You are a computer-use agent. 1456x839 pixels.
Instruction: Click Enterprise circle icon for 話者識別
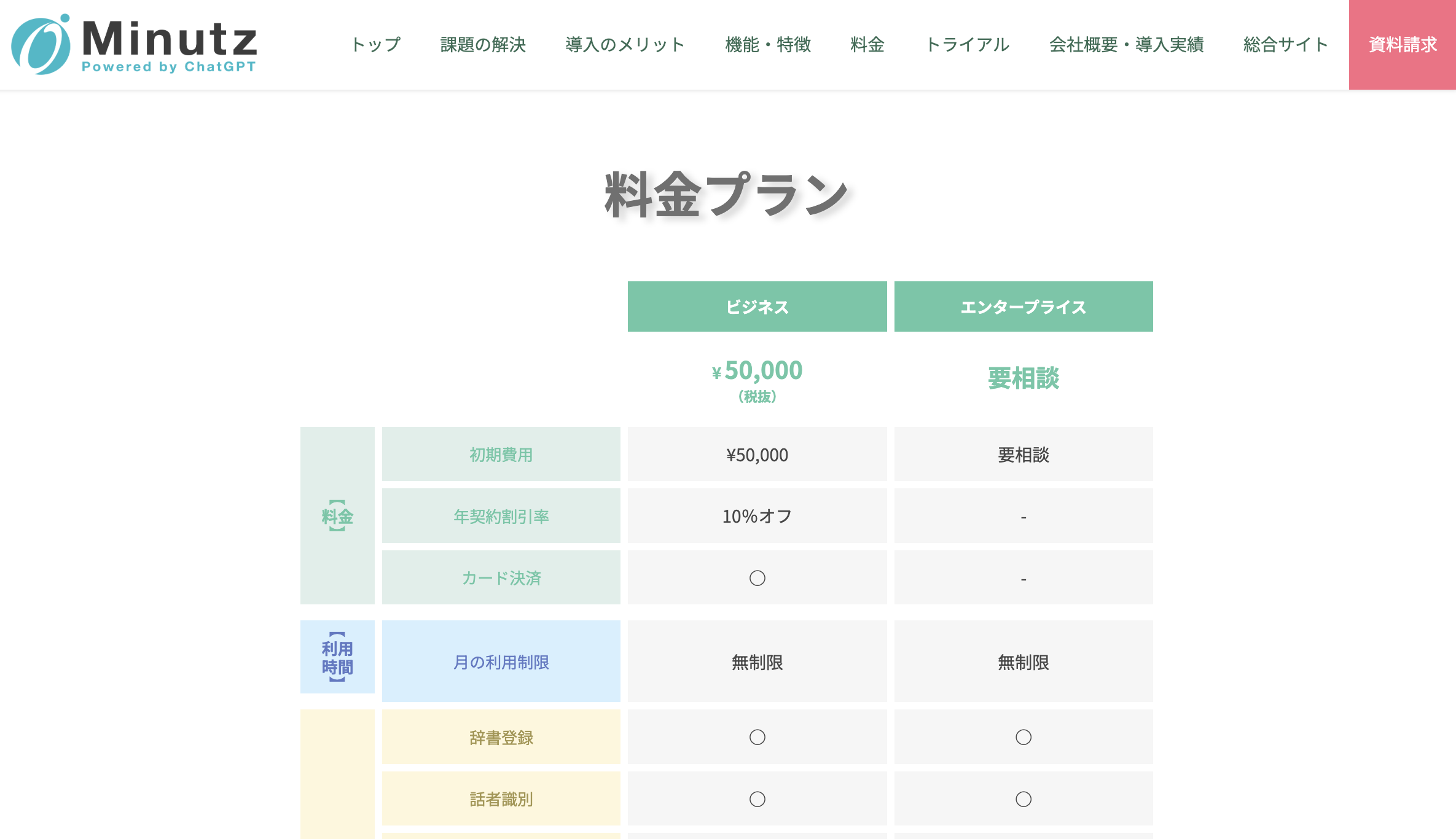pyautogui.click(x=1023, y=799)
